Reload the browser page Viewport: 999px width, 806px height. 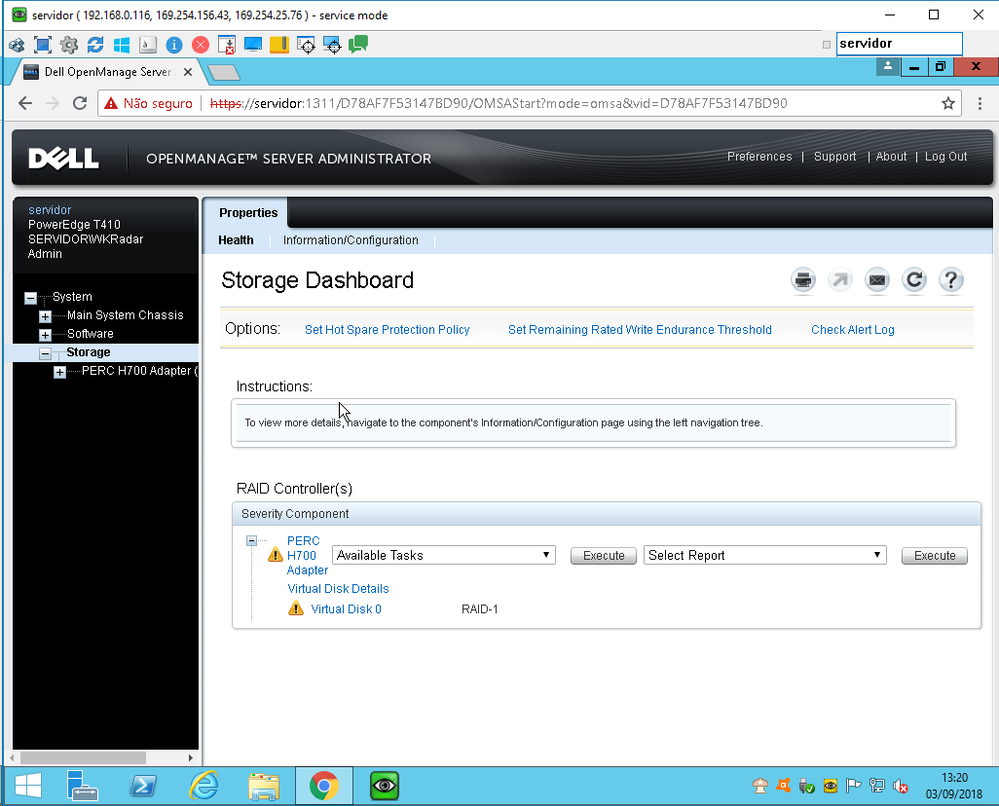80,103
